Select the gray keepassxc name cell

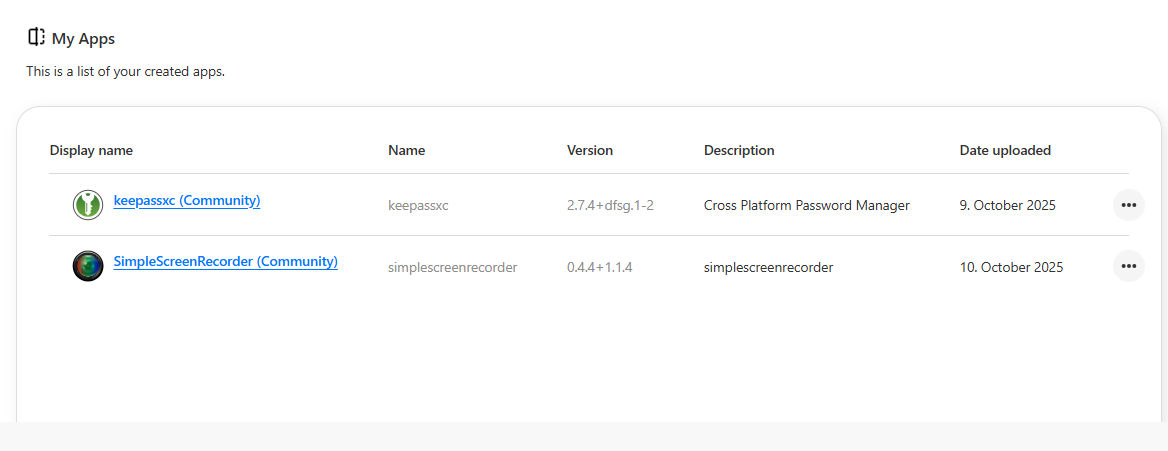(418, 206)
